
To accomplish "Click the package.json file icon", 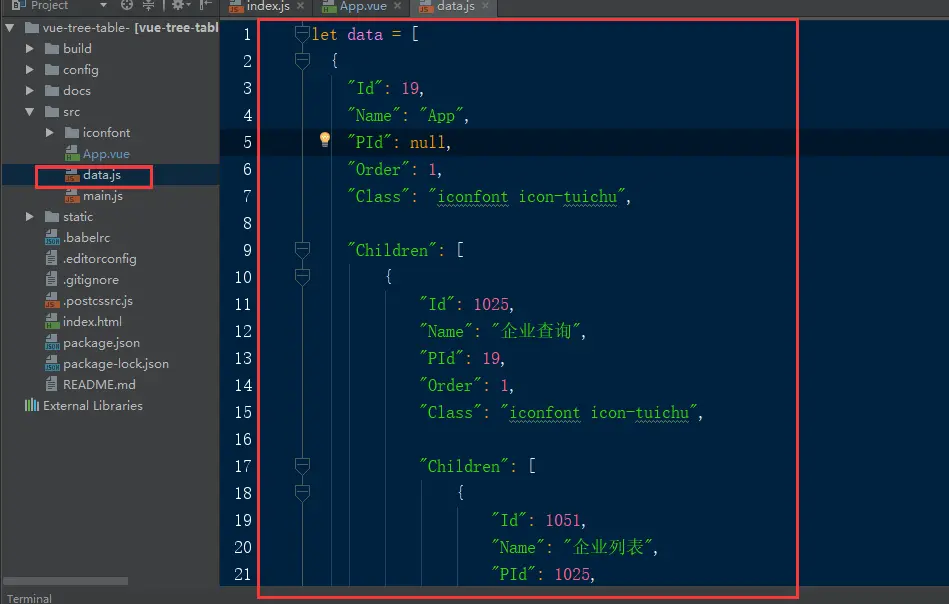I will coord(52,343).
